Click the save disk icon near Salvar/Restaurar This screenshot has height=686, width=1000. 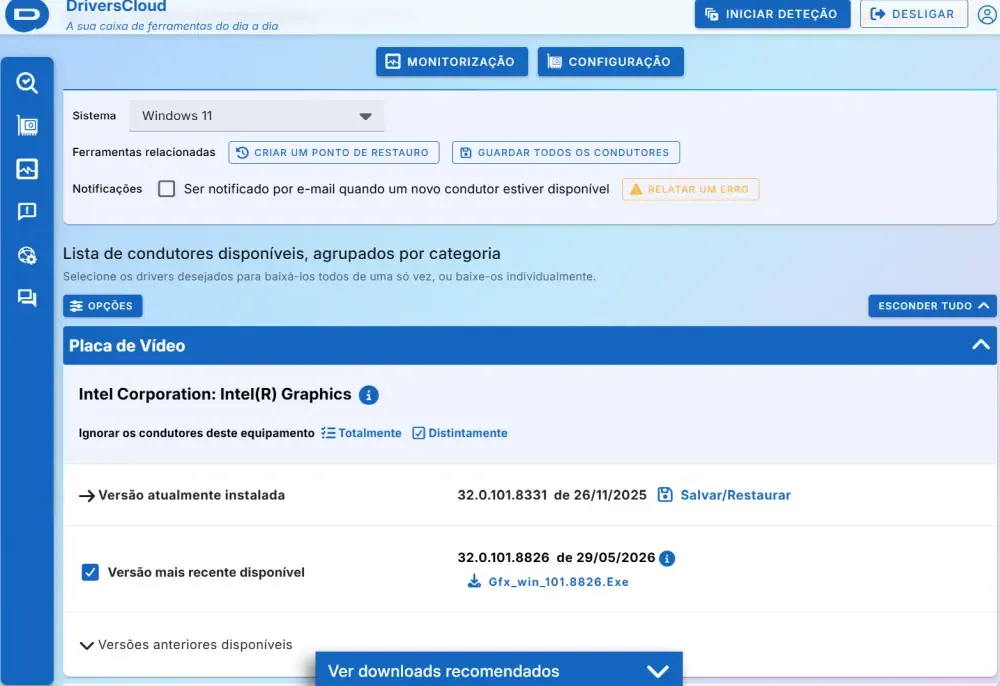(665, 495)
